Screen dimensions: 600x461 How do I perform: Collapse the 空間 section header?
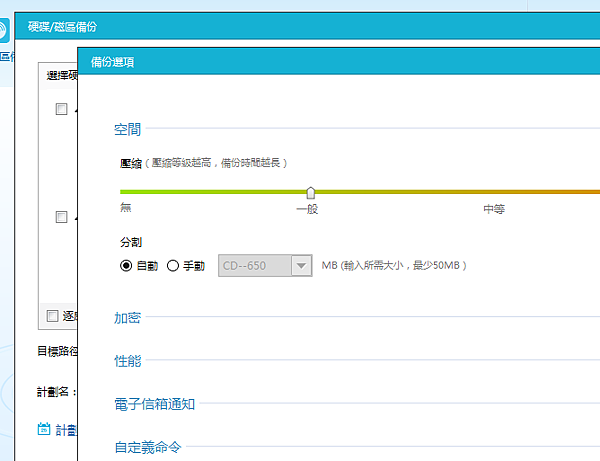tap(128, 129)
